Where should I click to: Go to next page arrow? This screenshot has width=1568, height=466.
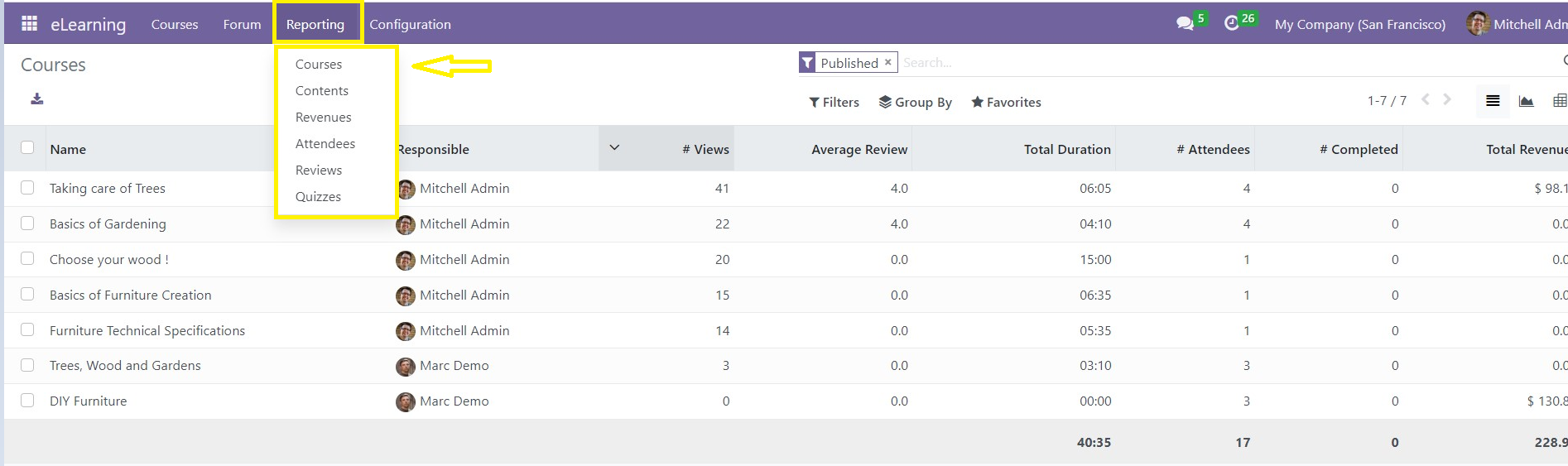(1446, 99)
